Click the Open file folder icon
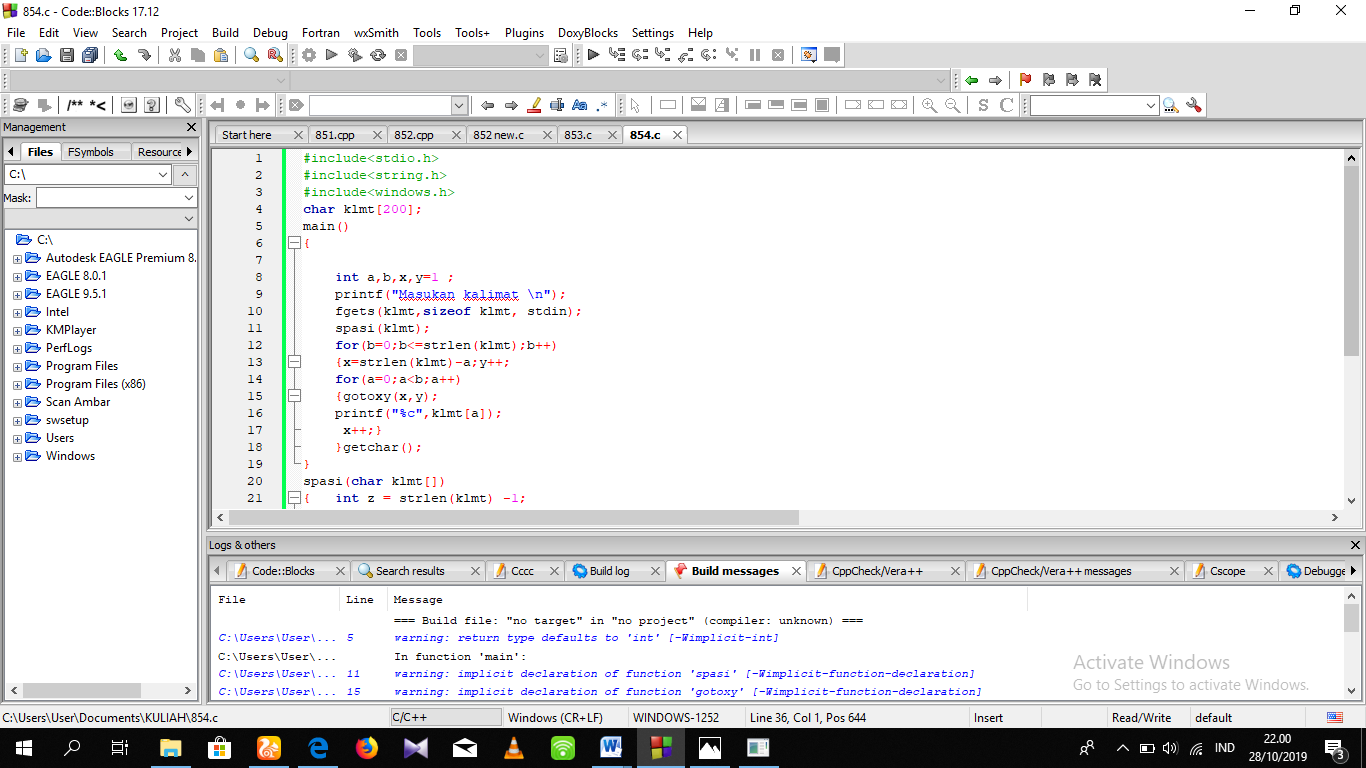Screen dimensions: 1366x768 pyautogui.click(x=43, y=55)
